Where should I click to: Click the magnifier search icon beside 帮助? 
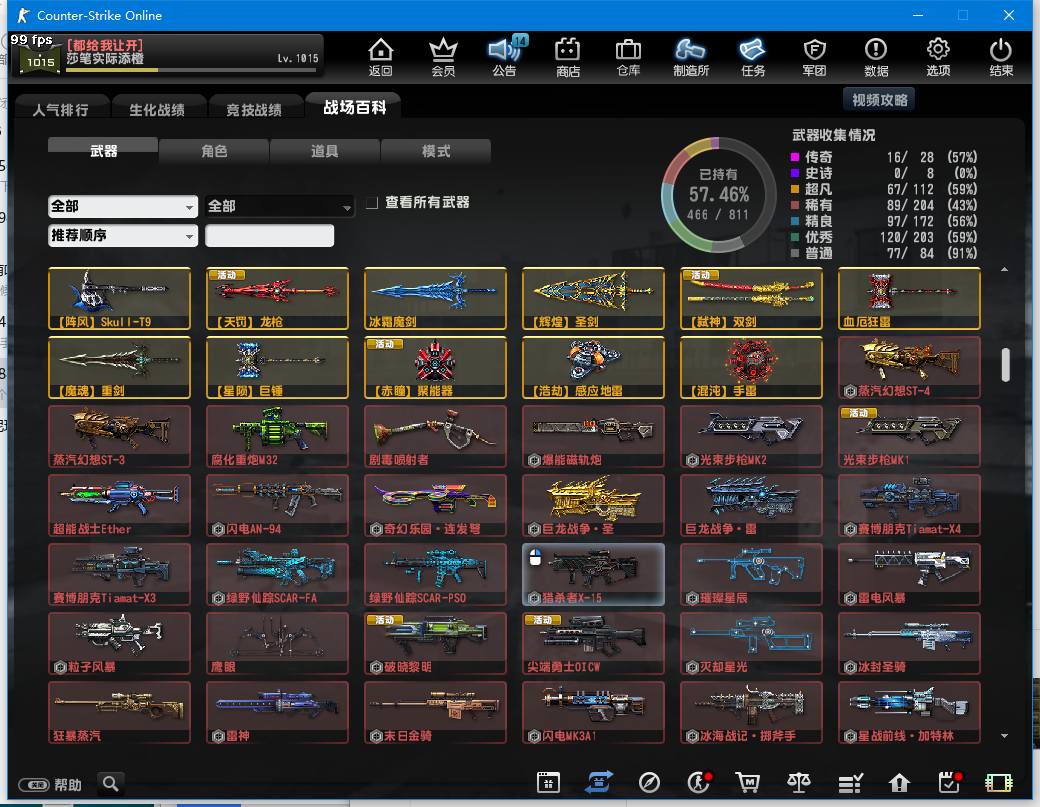click(111, 784)
